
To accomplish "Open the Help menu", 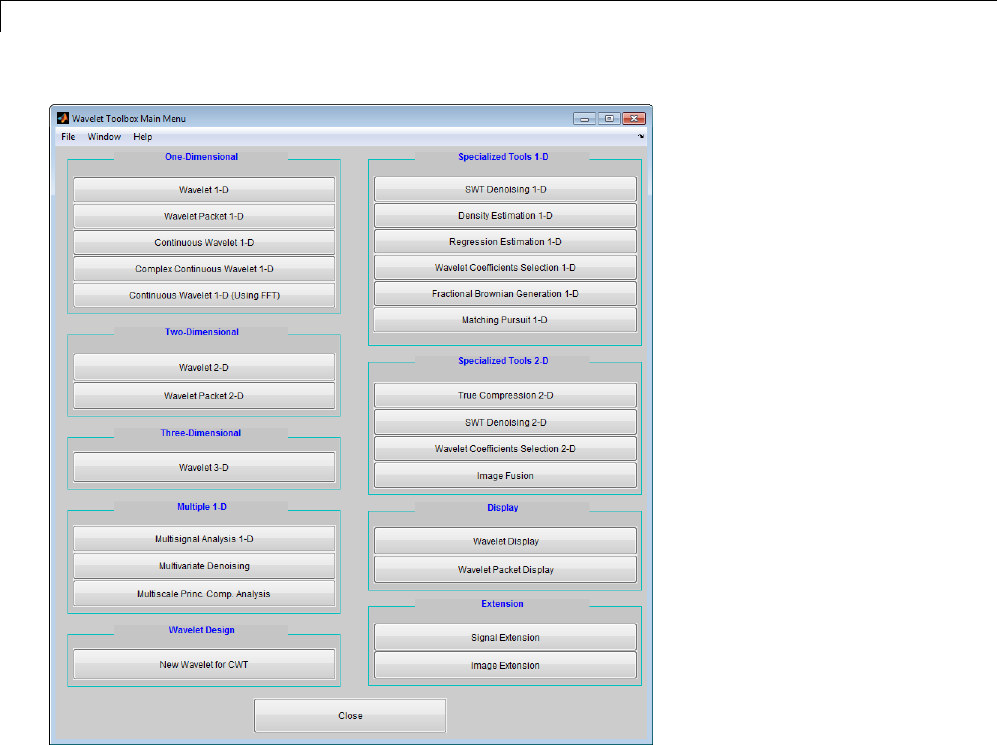I will click(142, 137).
